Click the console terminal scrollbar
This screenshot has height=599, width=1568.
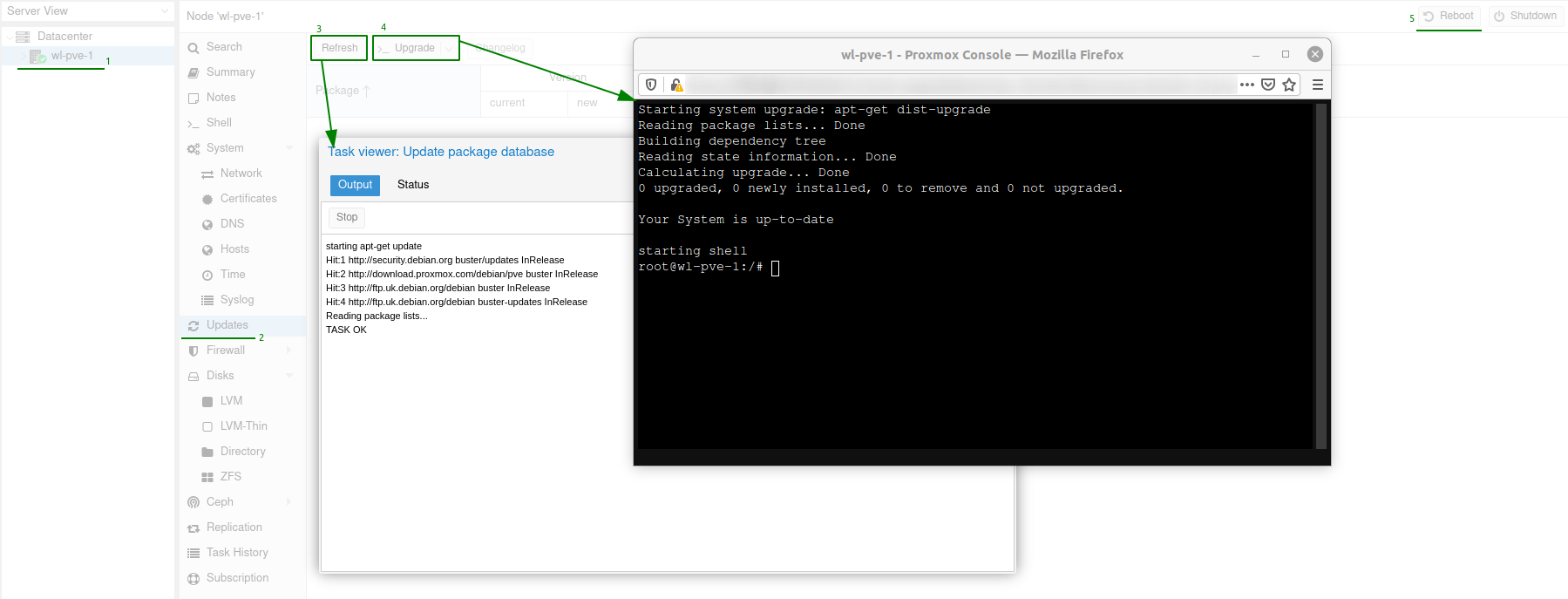[1320, 276]
